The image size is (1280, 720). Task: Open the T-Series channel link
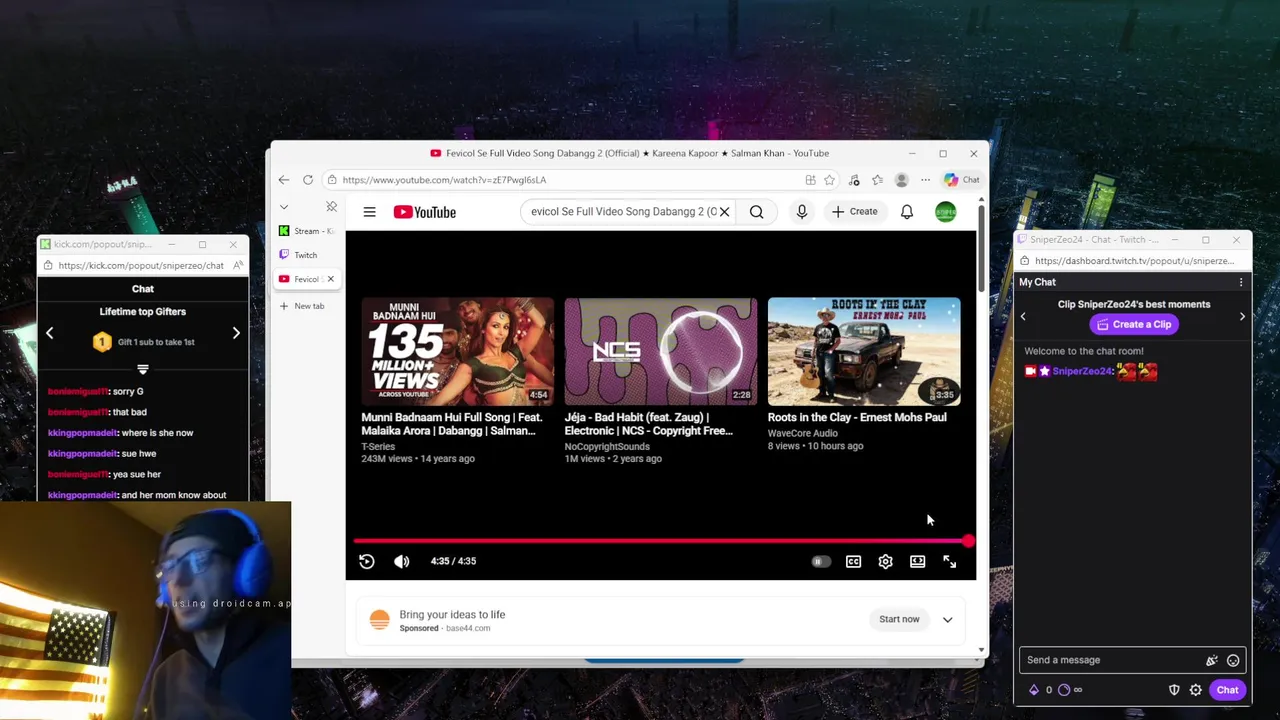(x=378, y=446)
